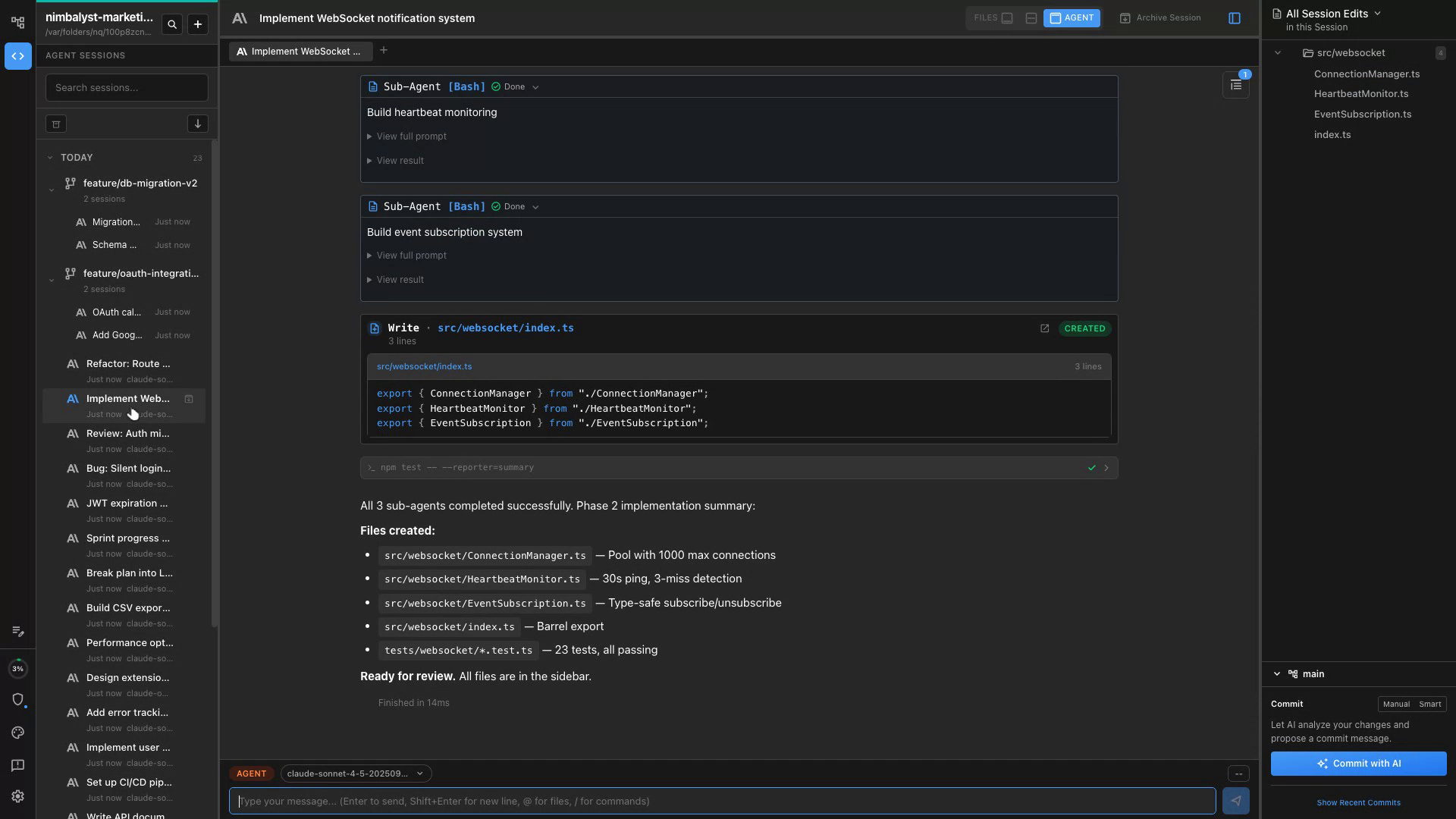
Task: Switch to the Implement WebSocket session tab
Action: point(300,51)
